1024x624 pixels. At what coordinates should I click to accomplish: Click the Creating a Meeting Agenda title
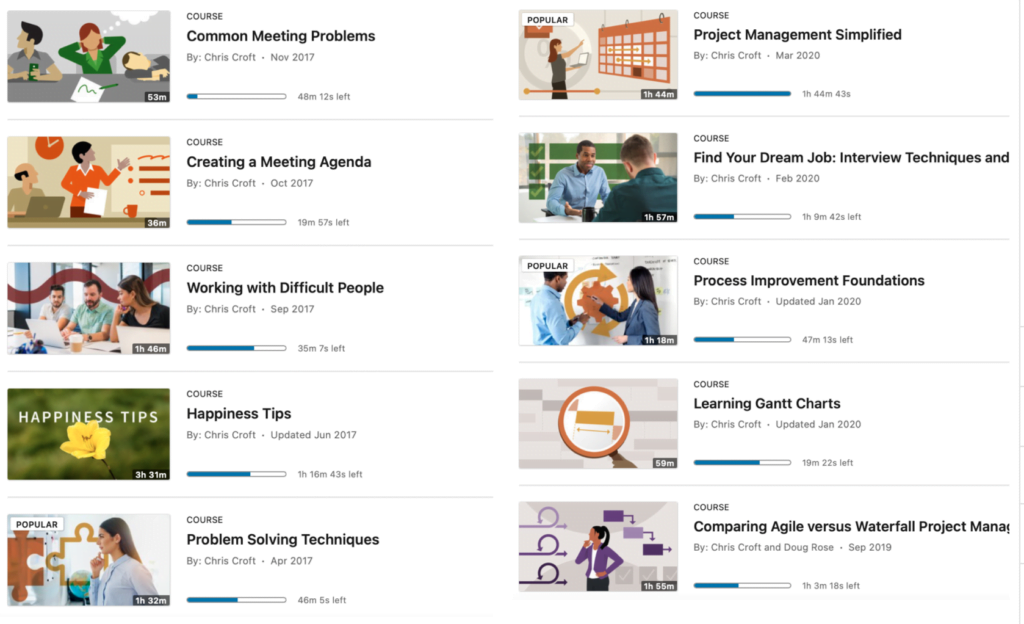point(278,162)
